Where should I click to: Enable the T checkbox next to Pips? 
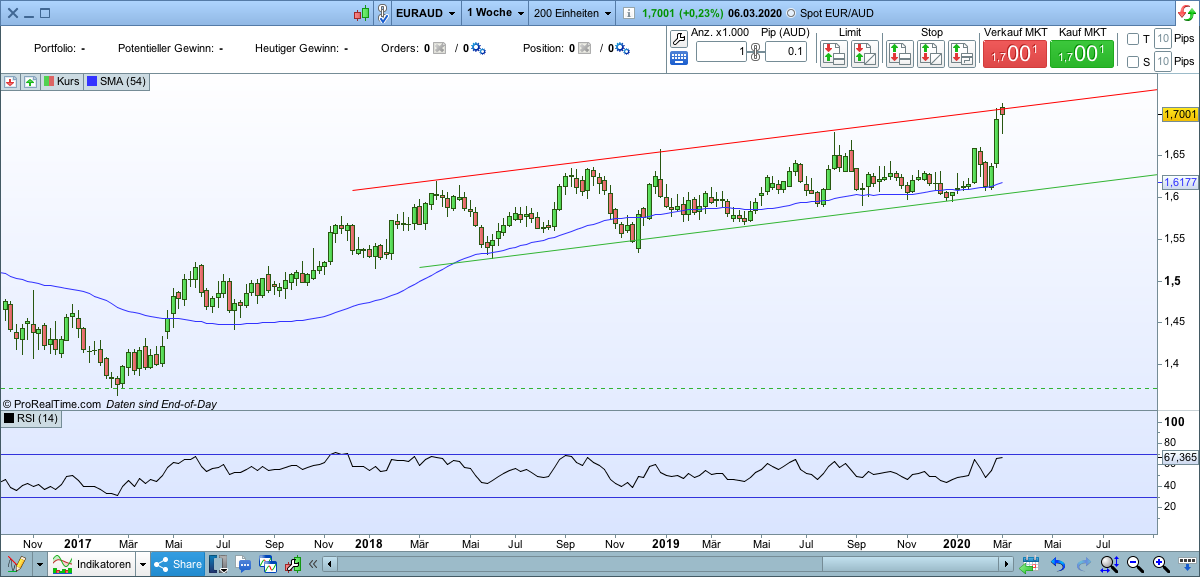[1133, 38]
